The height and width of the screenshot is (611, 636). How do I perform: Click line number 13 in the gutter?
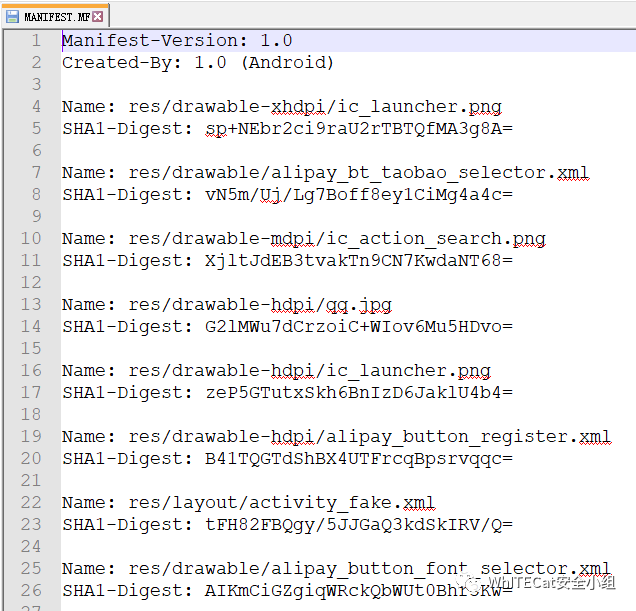click(x=31, y=305)
